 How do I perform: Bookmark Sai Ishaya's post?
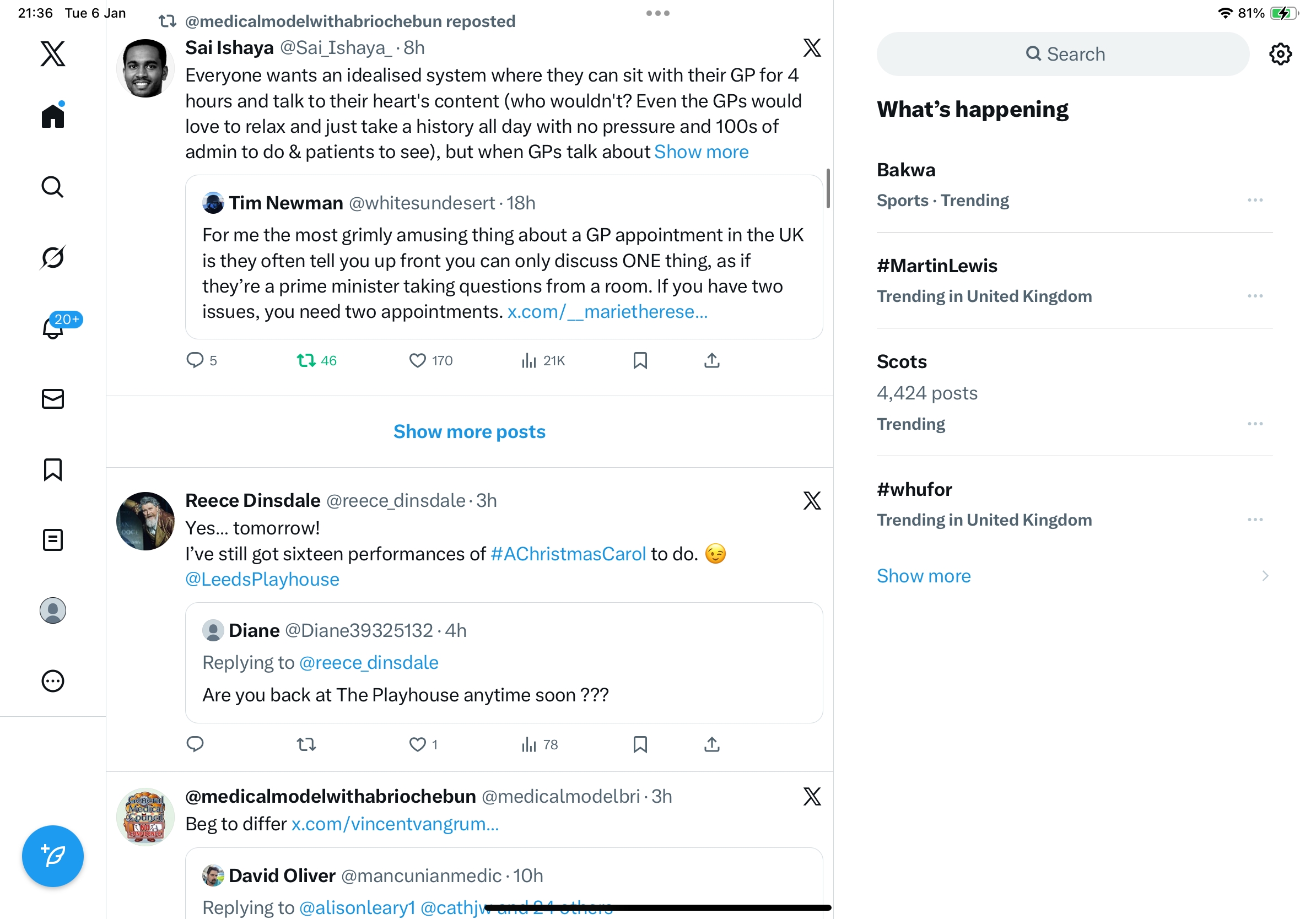click(x=640, y=360)
